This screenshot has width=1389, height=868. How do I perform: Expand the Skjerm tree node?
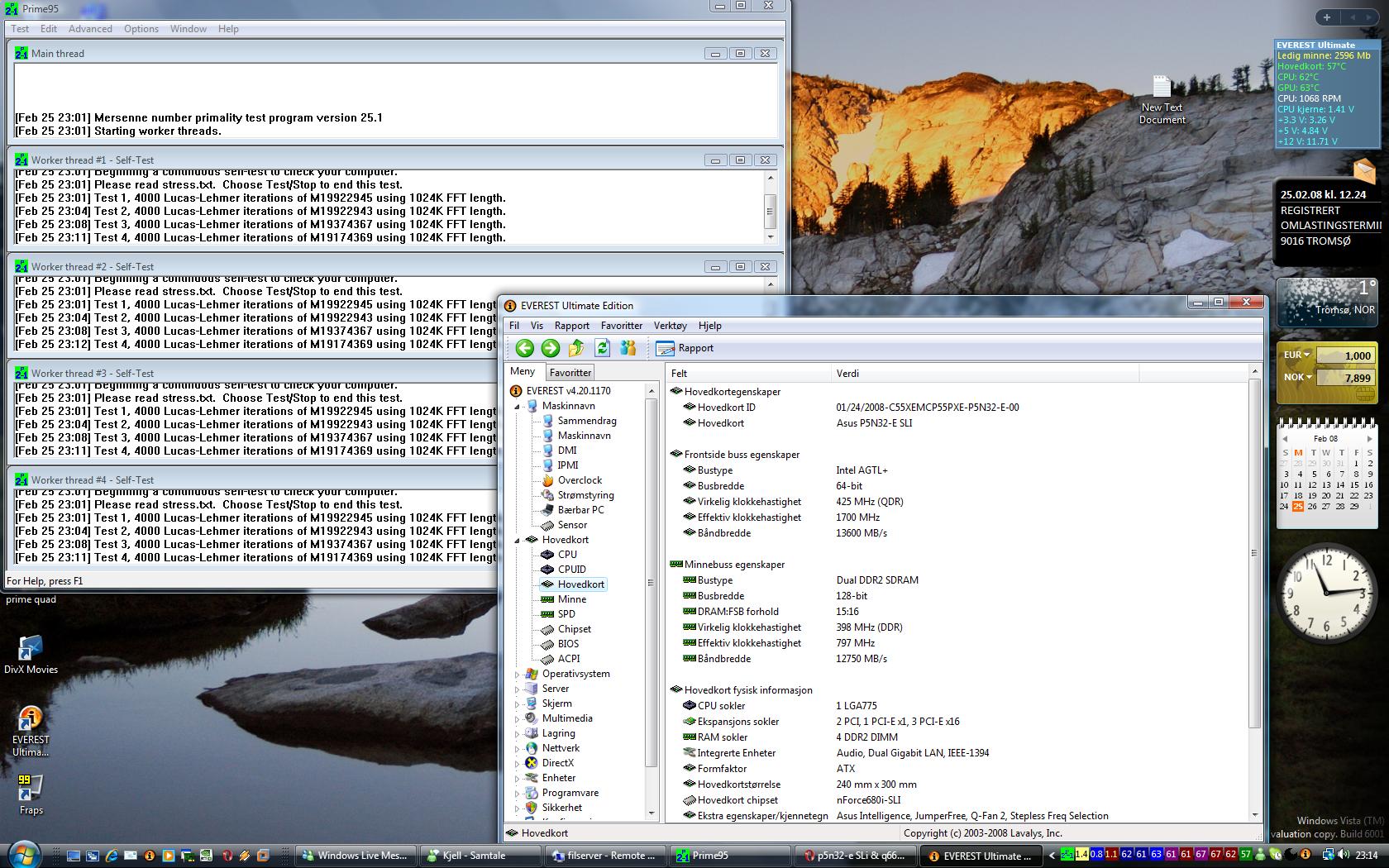pyautogui.click(x=518, y=704)
